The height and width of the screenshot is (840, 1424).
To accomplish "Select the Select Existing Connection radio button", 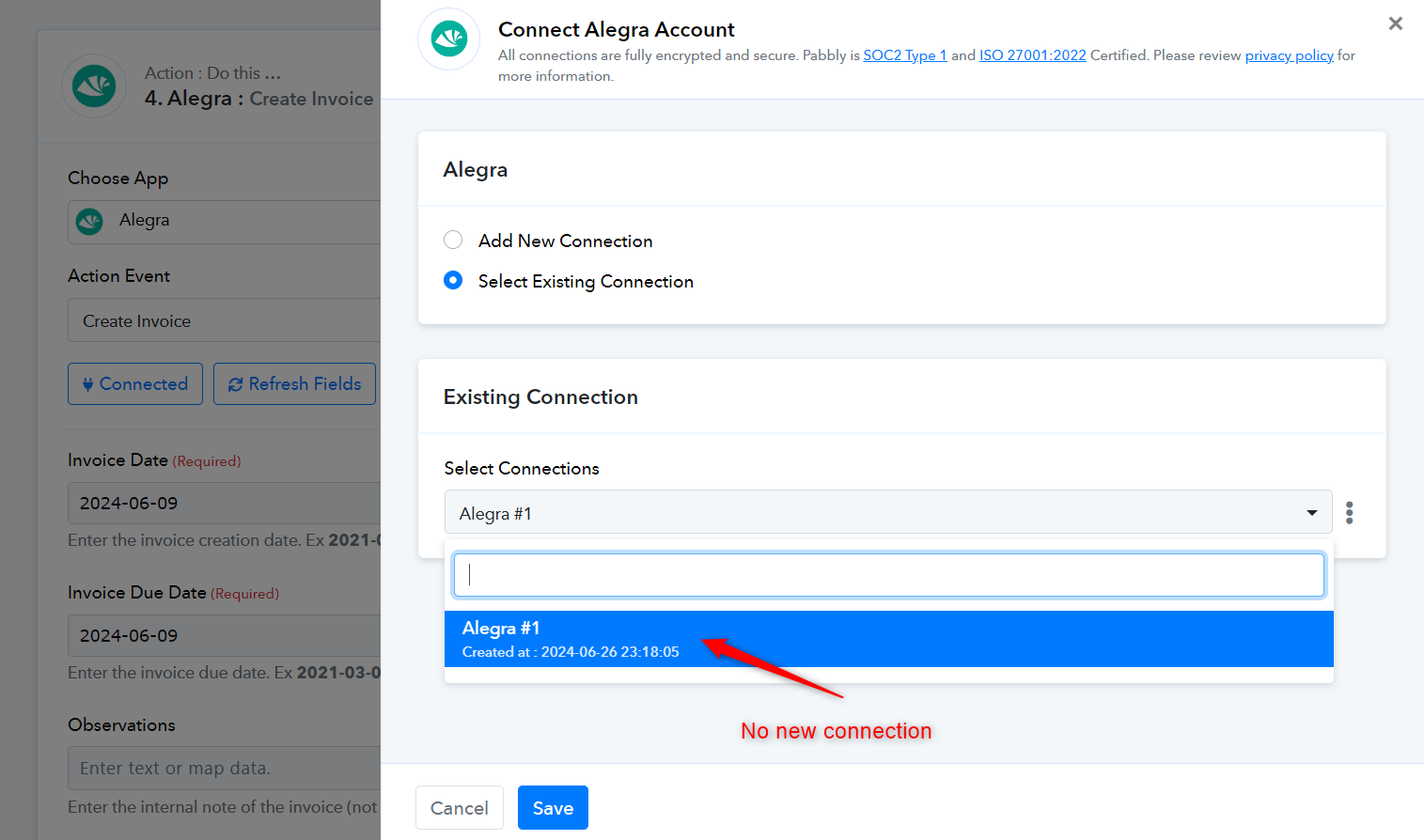I will click(453, 280).
